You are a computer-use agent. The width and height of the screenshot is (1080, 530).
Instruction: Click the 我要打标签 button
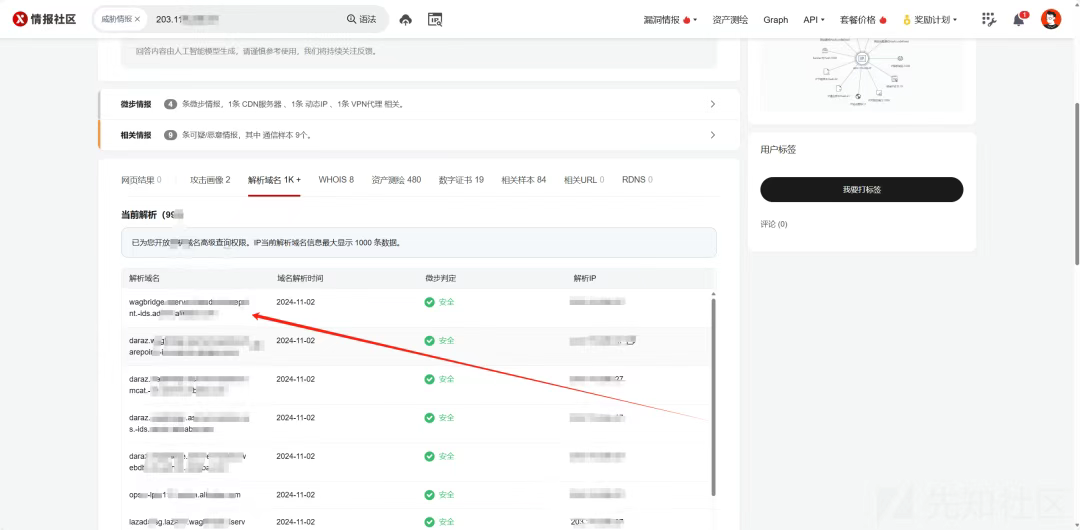click(x=862, y=190)
